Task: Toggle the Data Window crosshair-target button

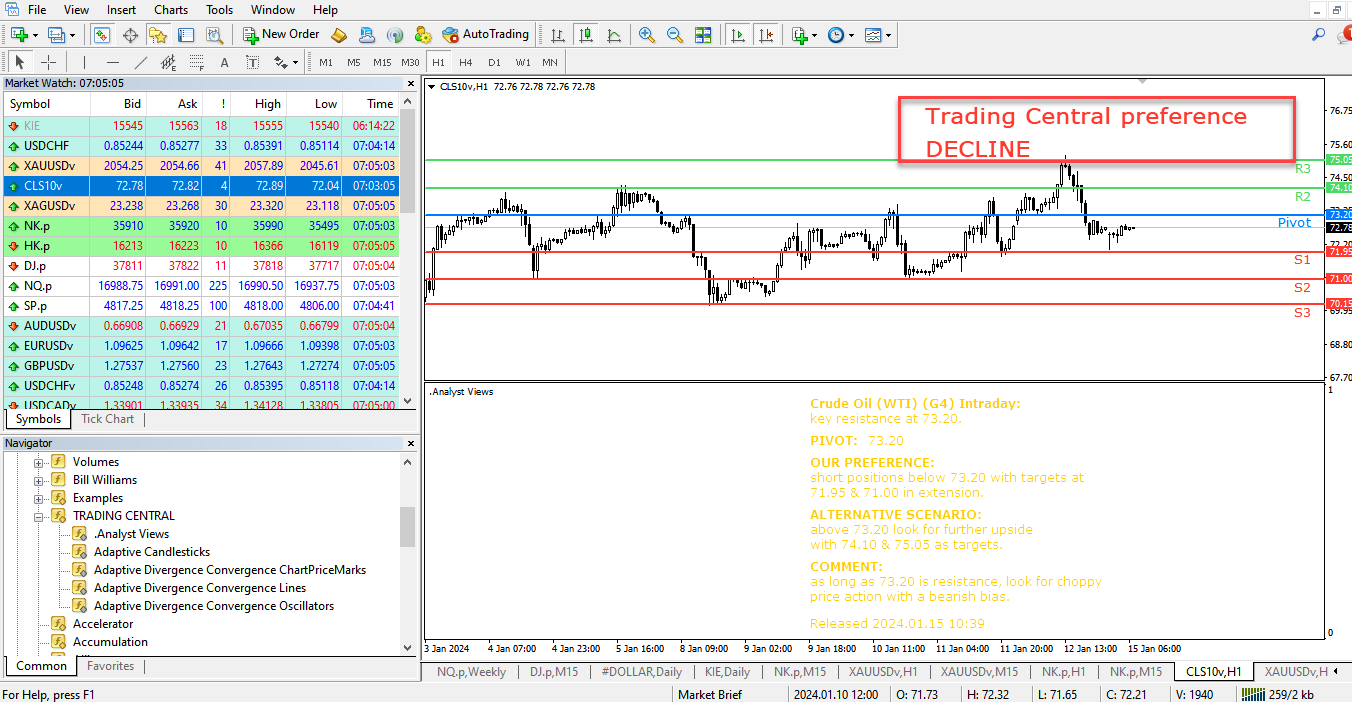Action: pyautogui.click(x=130, y=35)
